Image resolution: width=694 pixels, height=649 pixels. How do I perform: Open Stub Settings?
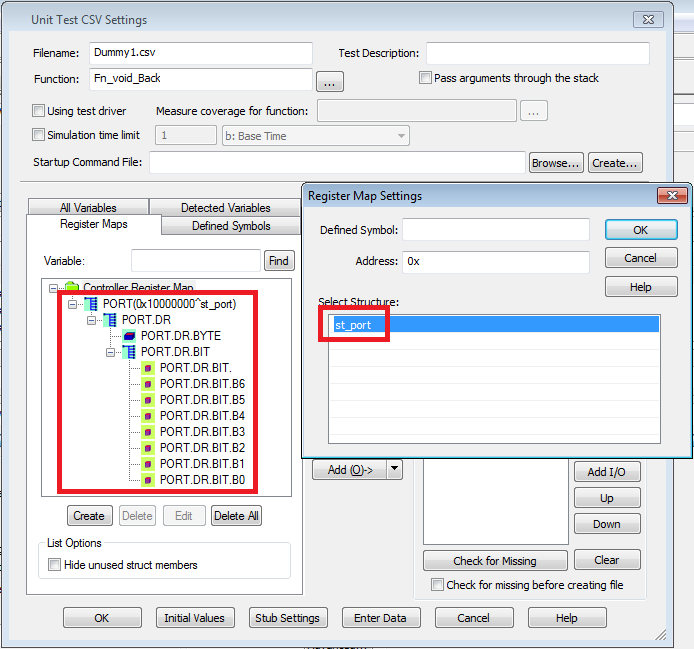288,618
